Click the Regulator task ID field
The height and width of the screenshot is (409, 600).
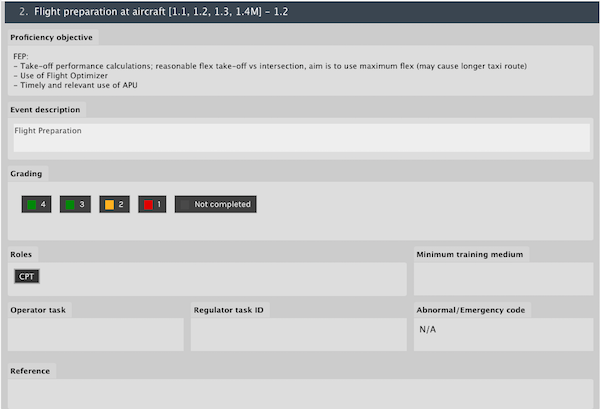pos(298,334)
